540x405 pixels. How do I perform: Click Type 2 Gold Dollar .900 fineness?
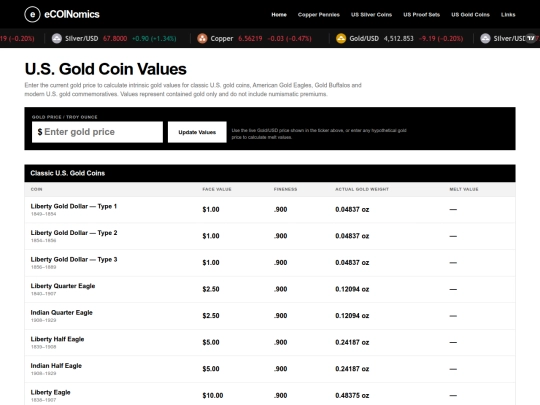tap(281, 236)
